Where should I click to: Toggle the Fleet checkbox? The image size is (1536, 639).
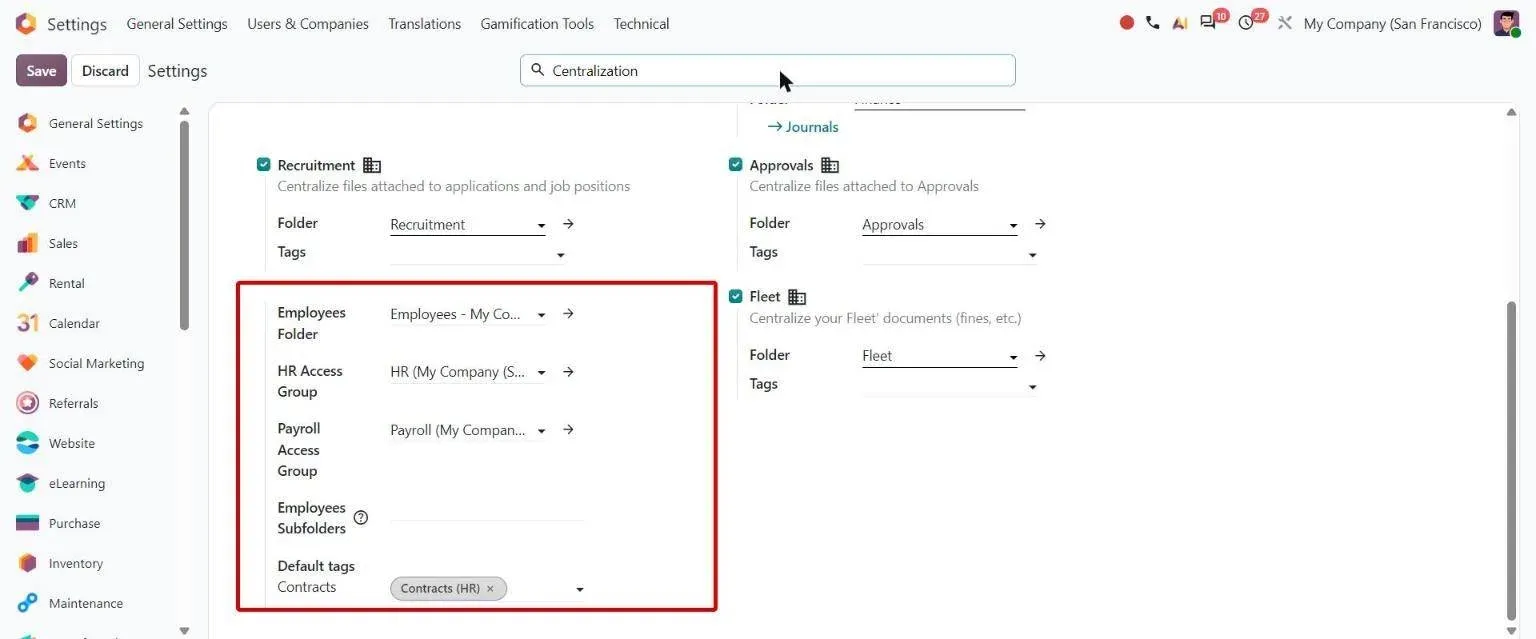tap(736, 297)
